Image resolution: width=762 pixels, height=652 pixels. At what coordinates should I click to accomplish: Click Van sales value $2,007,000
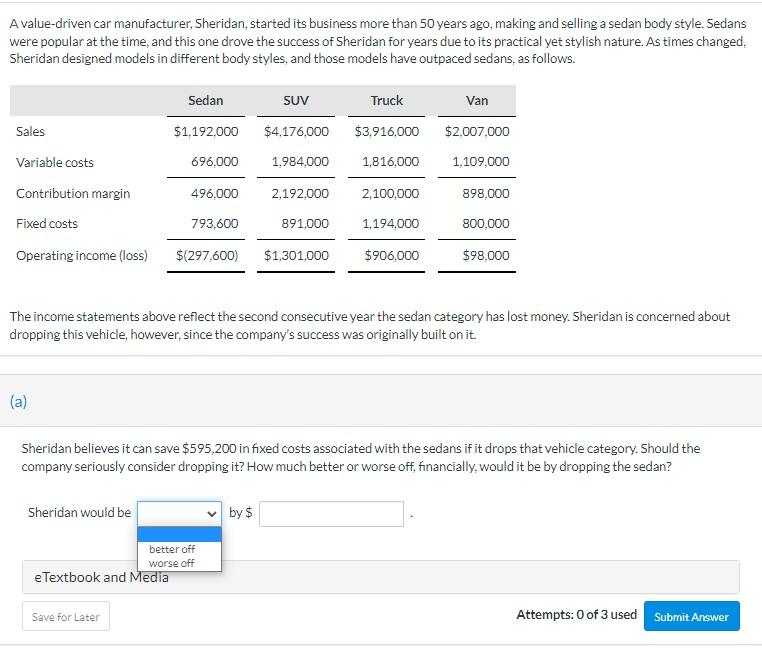(477, 131)
